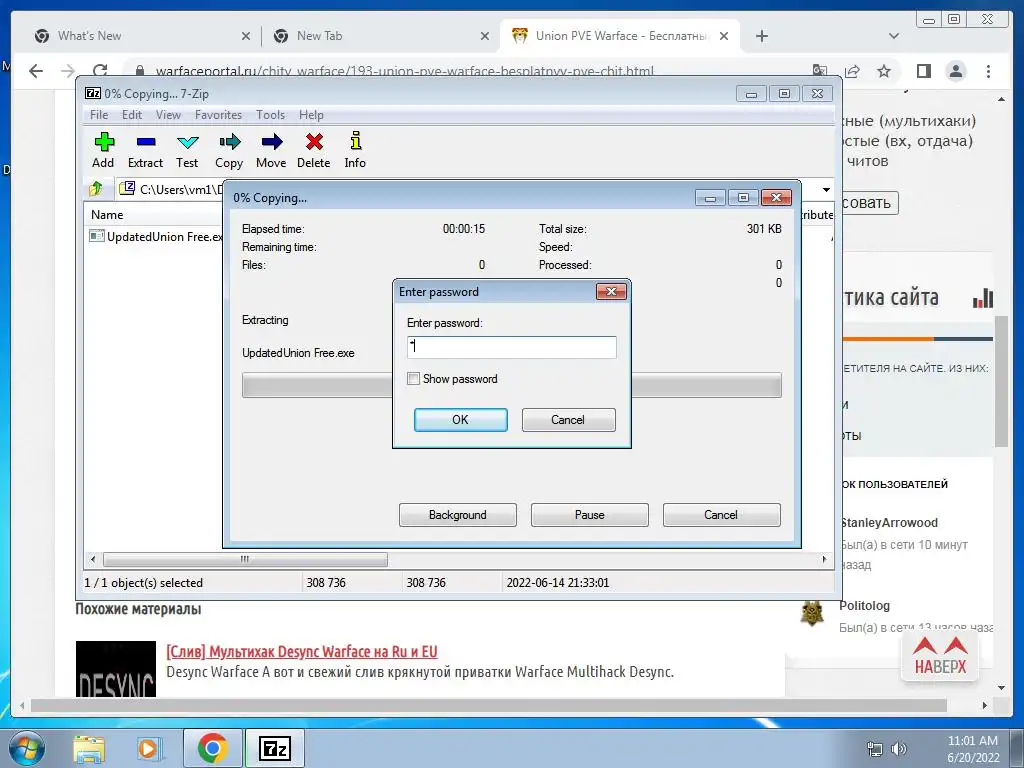Open the File menu in 7-Zip
Viewport: 1024px width, 768px height.
[x=99, y=115]
